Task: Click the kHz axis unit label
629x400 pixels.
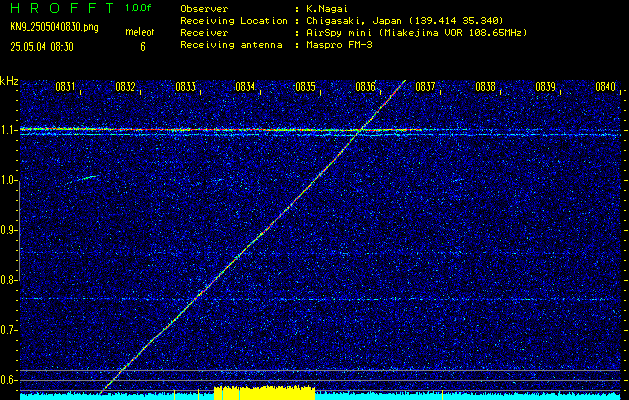Action: (x=9, y=81)
